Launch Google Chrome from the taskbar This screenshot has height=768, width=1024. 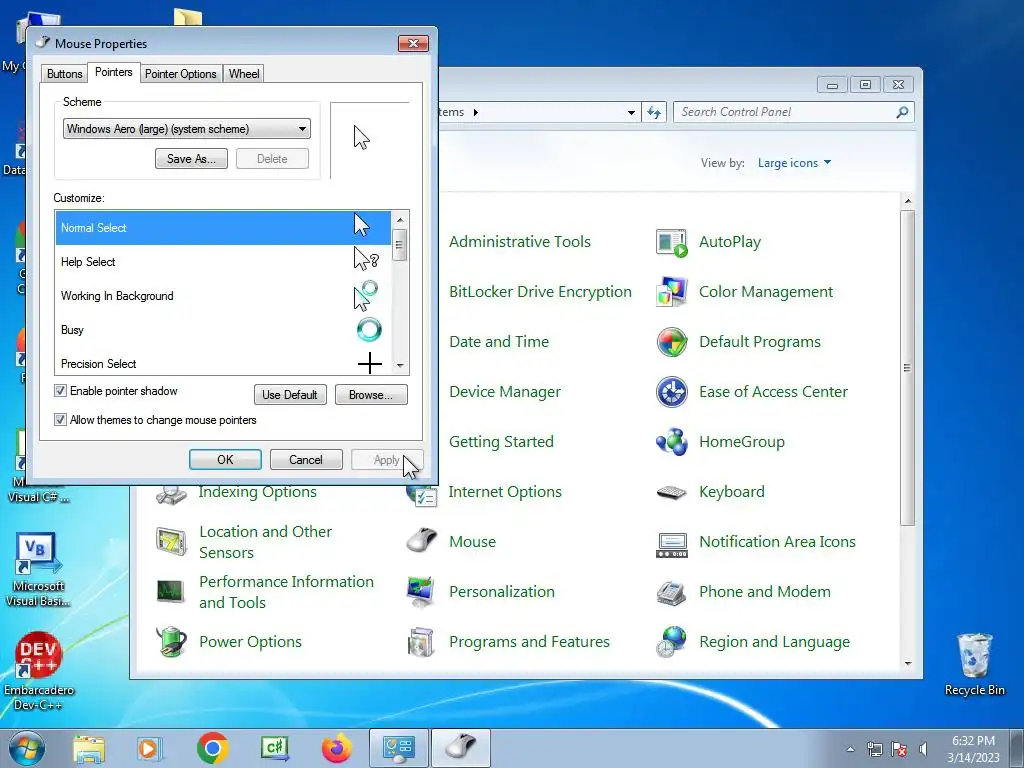(x=212, y=748)
